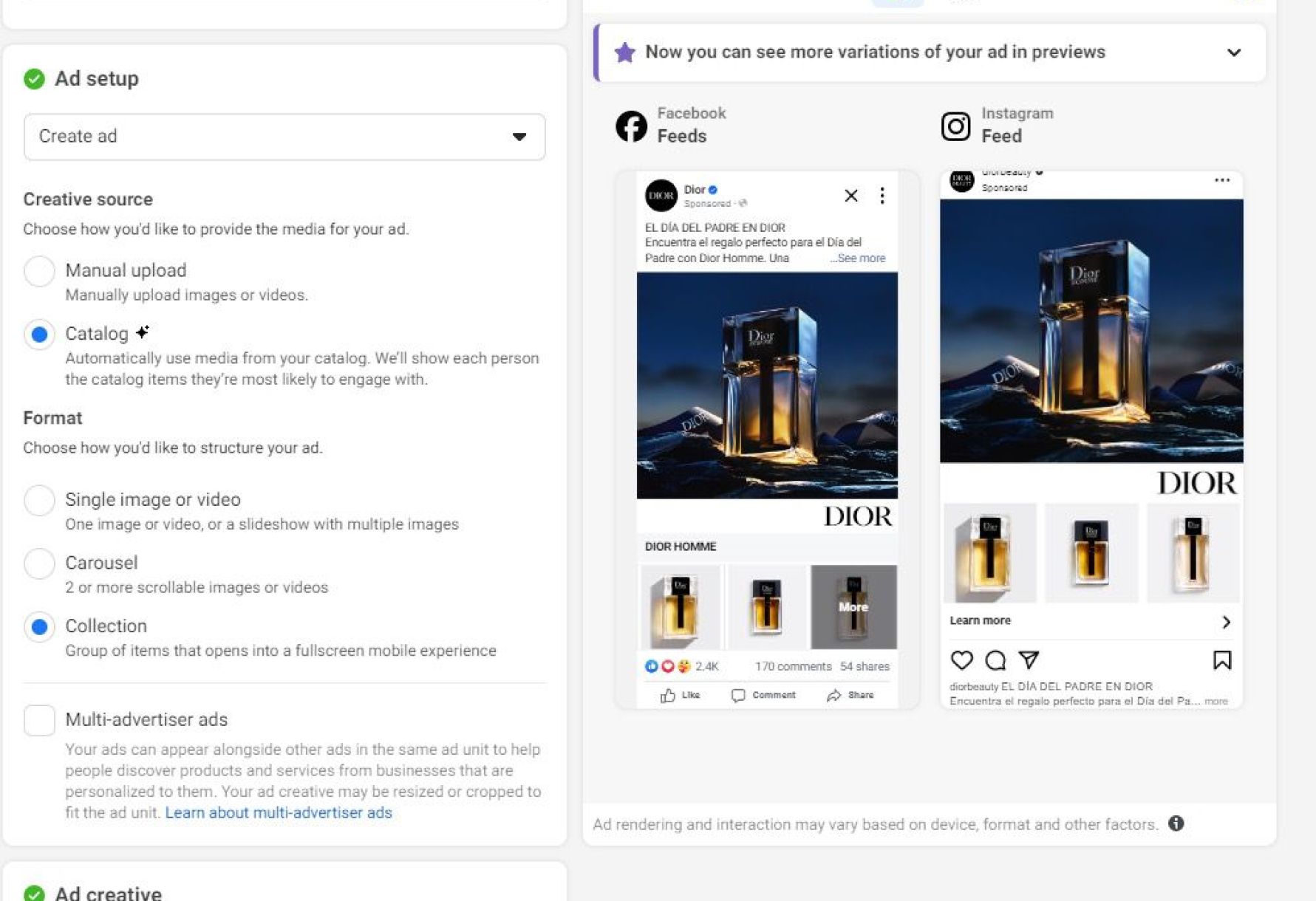The width and height of the screenshot is (1316, 901).
Task: Expand the ad variations previews banner
Action: click(1233, 52)
